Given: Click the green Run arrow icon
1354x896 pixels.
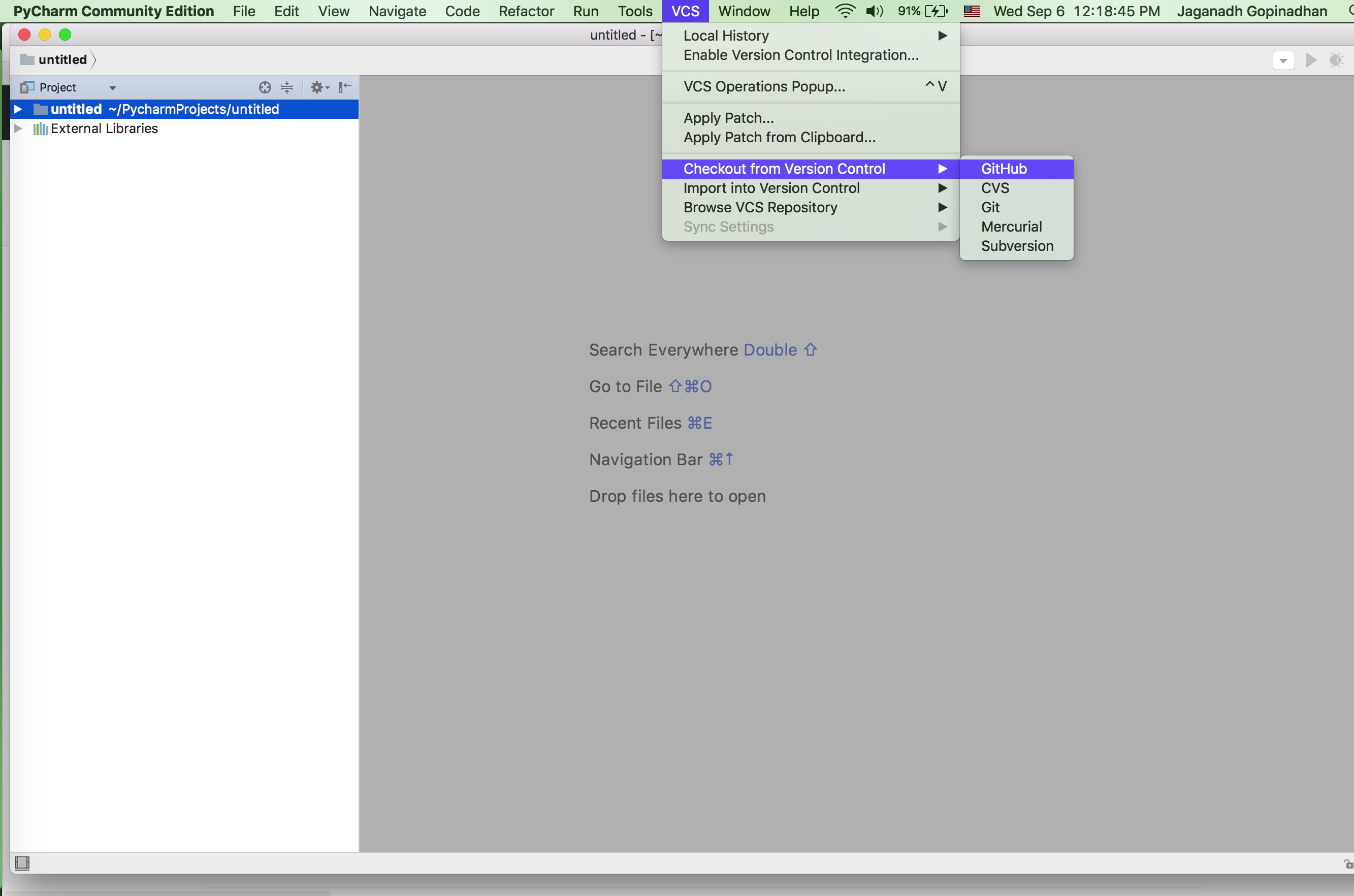Looking at the screenshot, I should coord(1311,60).
